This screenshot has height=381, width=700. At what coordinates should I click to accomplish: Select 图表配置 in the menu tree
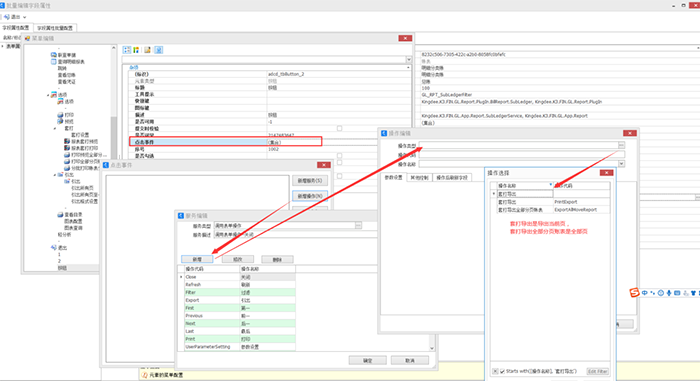(73, 221)
